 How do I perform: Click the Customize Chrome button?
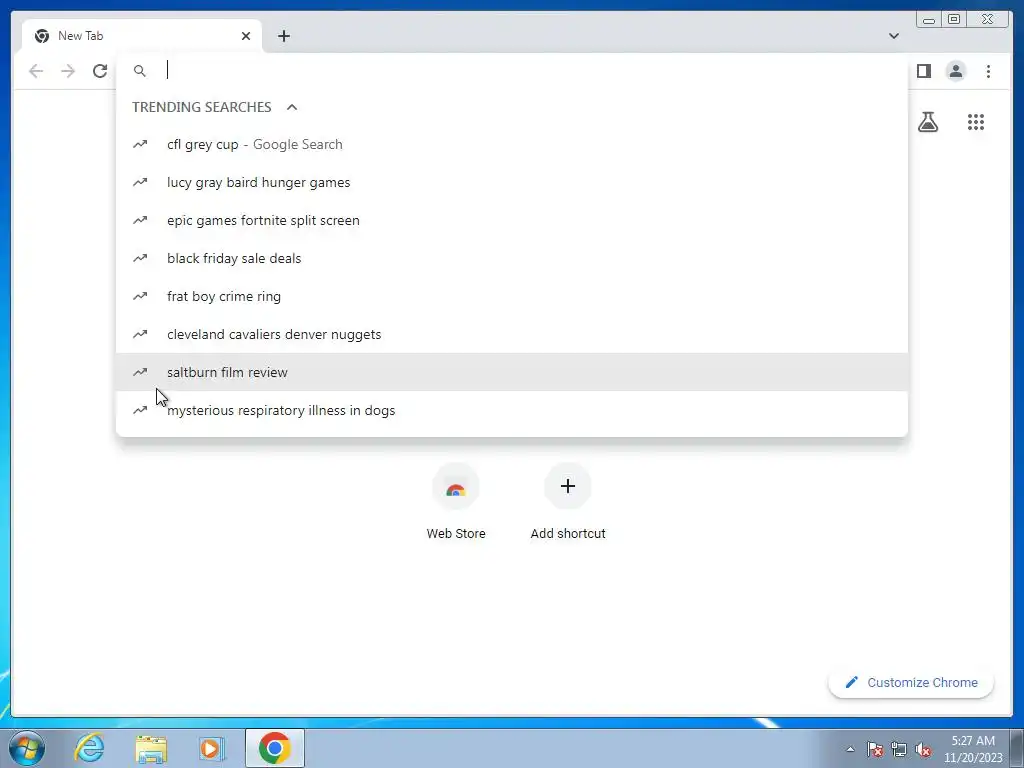[x=911, y=682]
